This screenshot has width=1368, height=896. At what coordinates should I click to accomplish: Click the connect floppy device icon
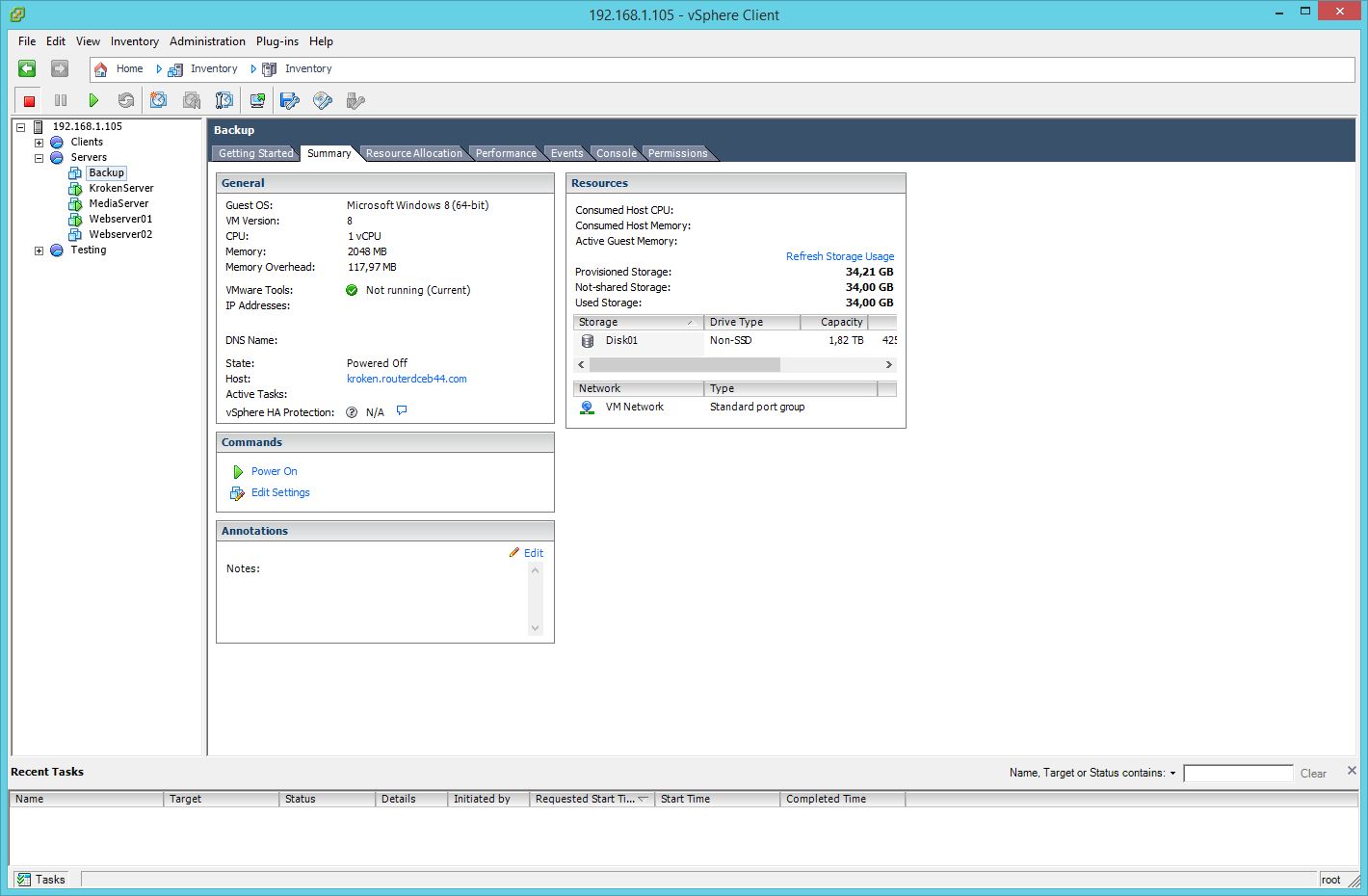(x=290, y=100)
